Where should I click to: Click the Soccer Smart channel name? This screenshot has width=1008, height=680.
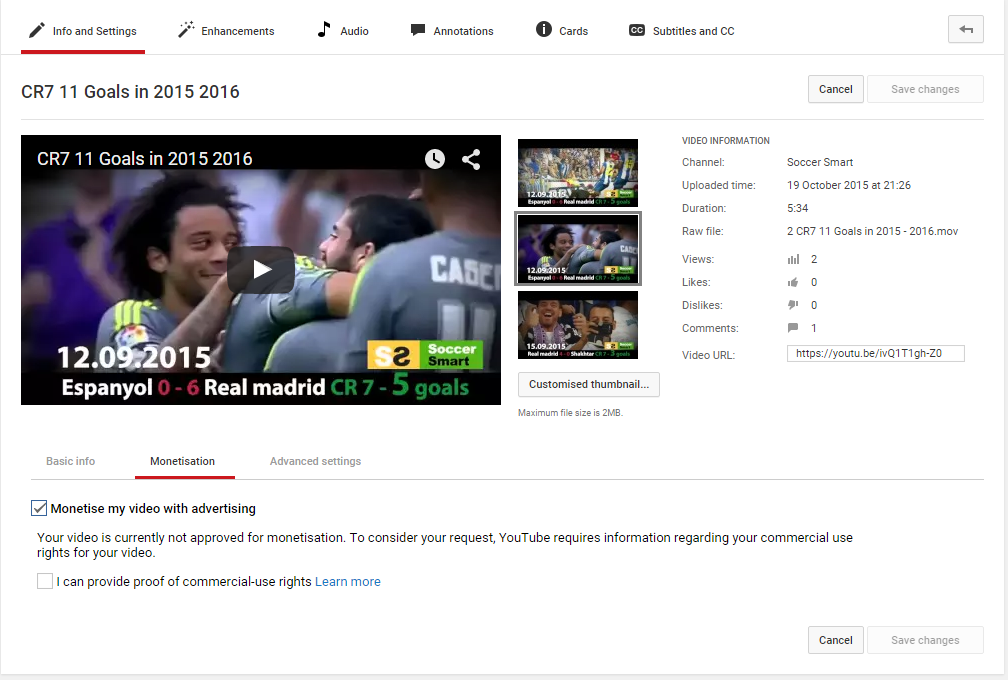[820, 163]
